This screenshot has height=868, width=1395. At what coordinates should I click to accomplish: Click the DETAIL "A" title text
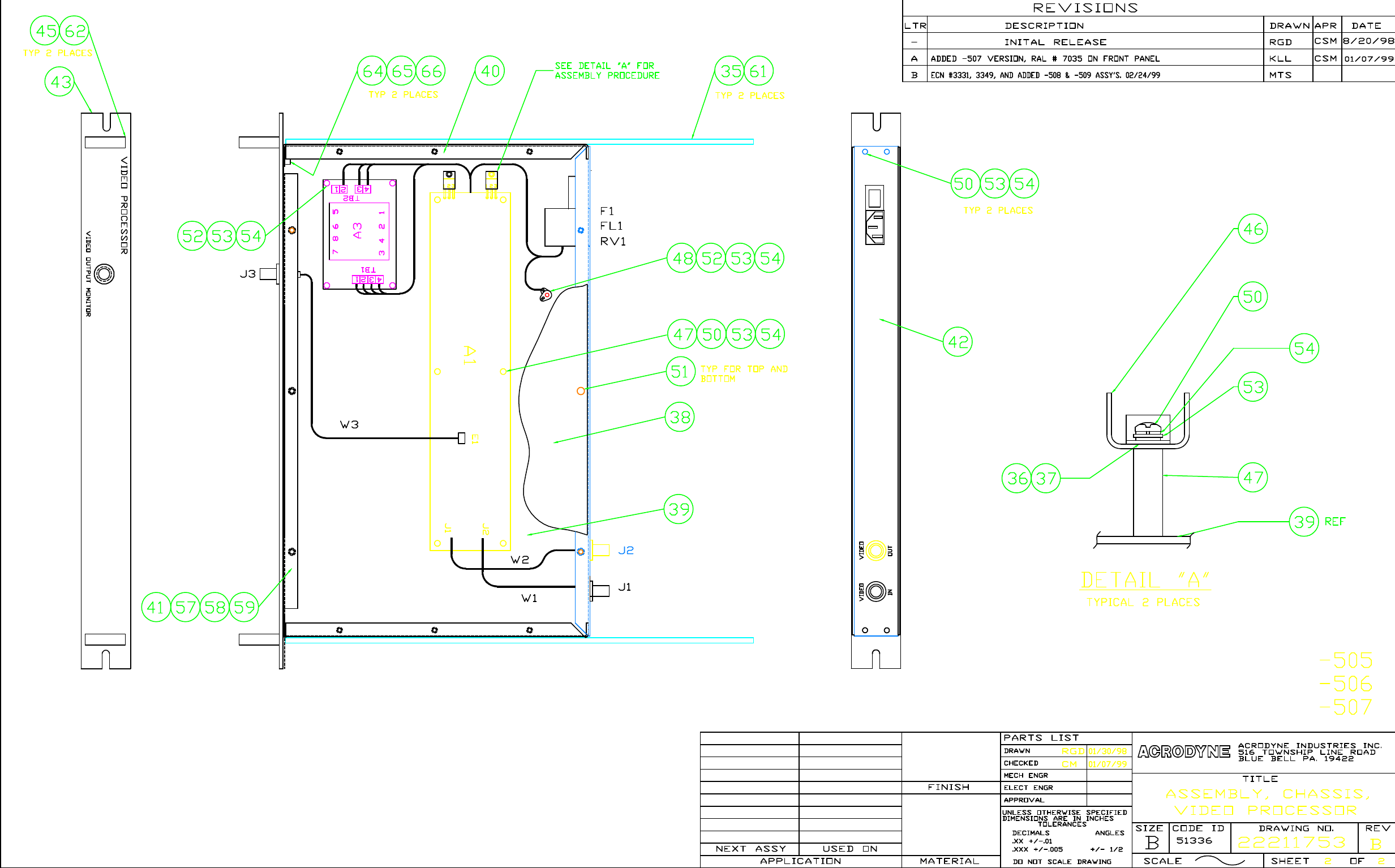pyautogui.click(x=1144, y=580)
